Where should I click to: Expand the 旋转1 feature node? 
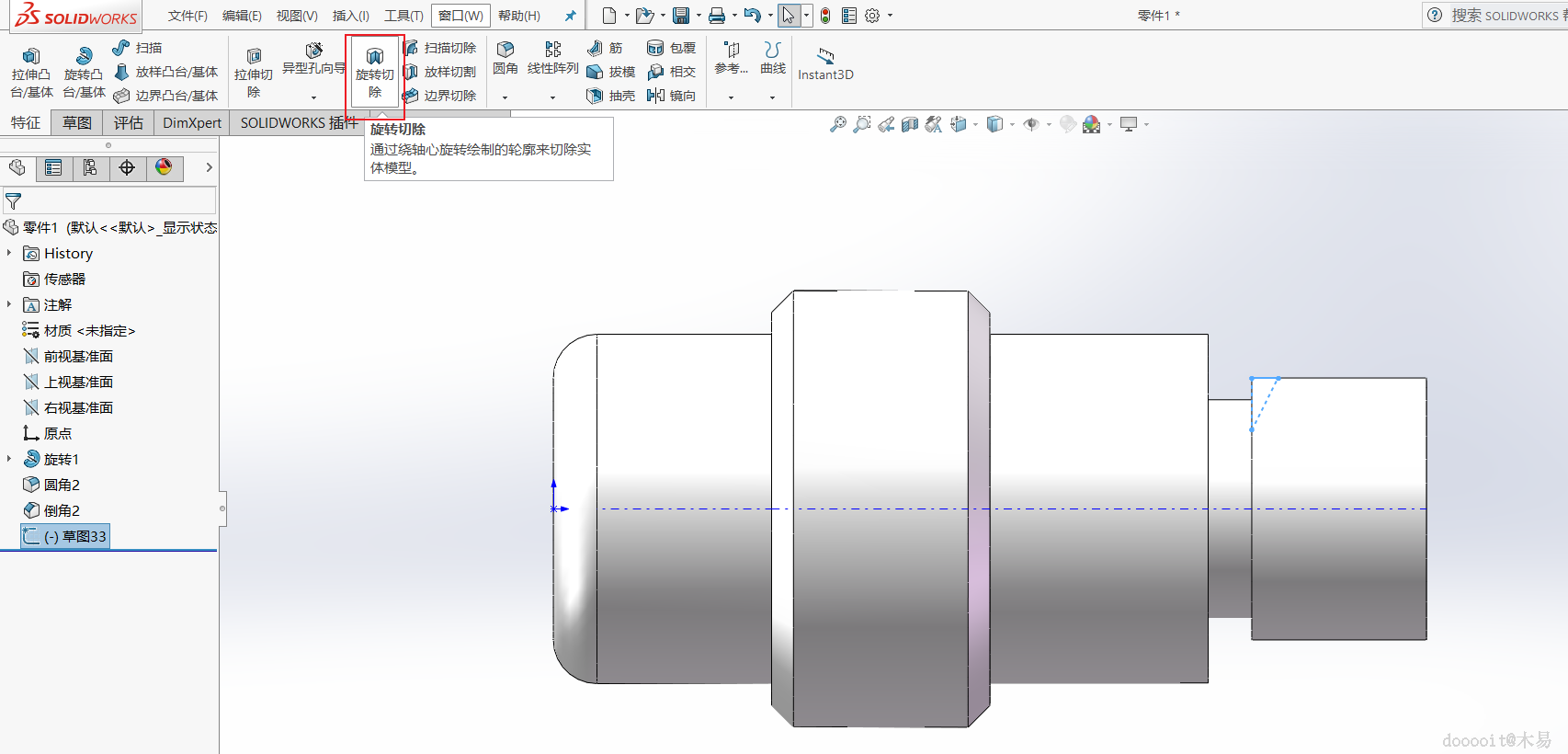tap(9, 459)
